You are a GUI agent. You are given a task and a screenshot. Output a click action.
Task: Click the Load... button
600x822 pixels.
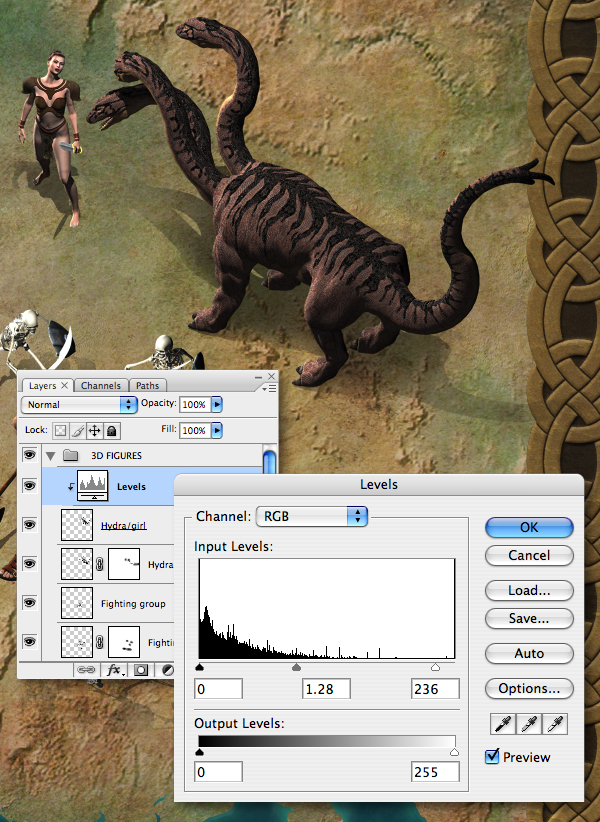(529, 590)
